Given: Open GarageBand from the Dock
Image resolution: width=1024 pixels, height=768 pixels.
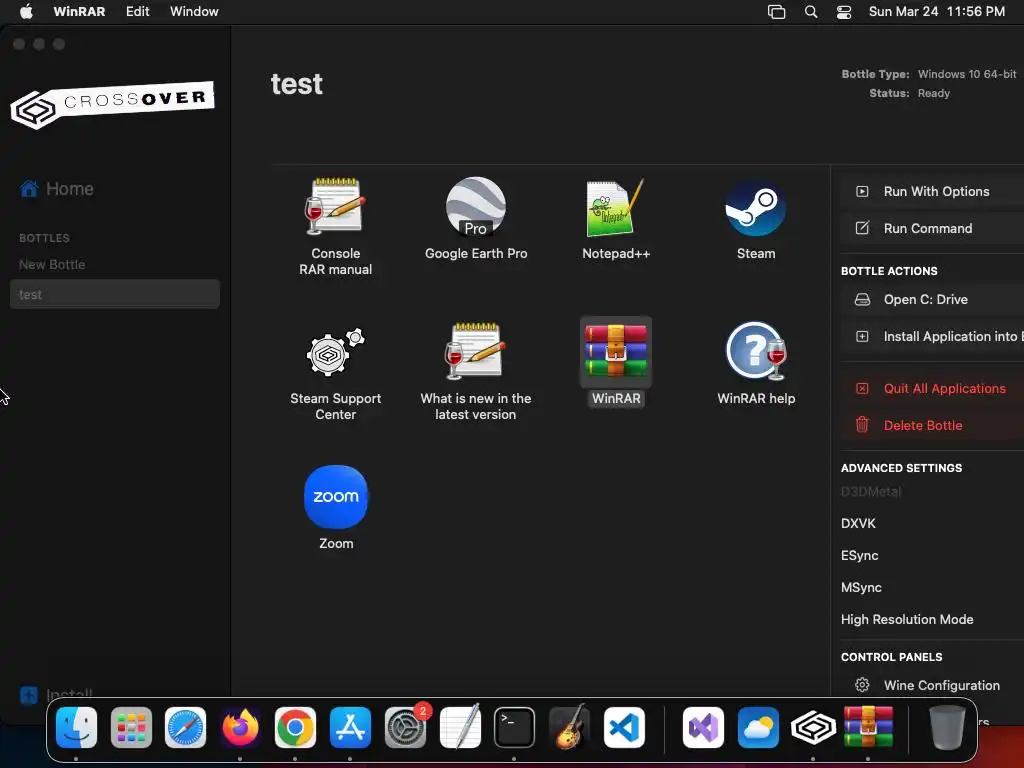Looking at the screenshot, I should click(x=569, y=728).
